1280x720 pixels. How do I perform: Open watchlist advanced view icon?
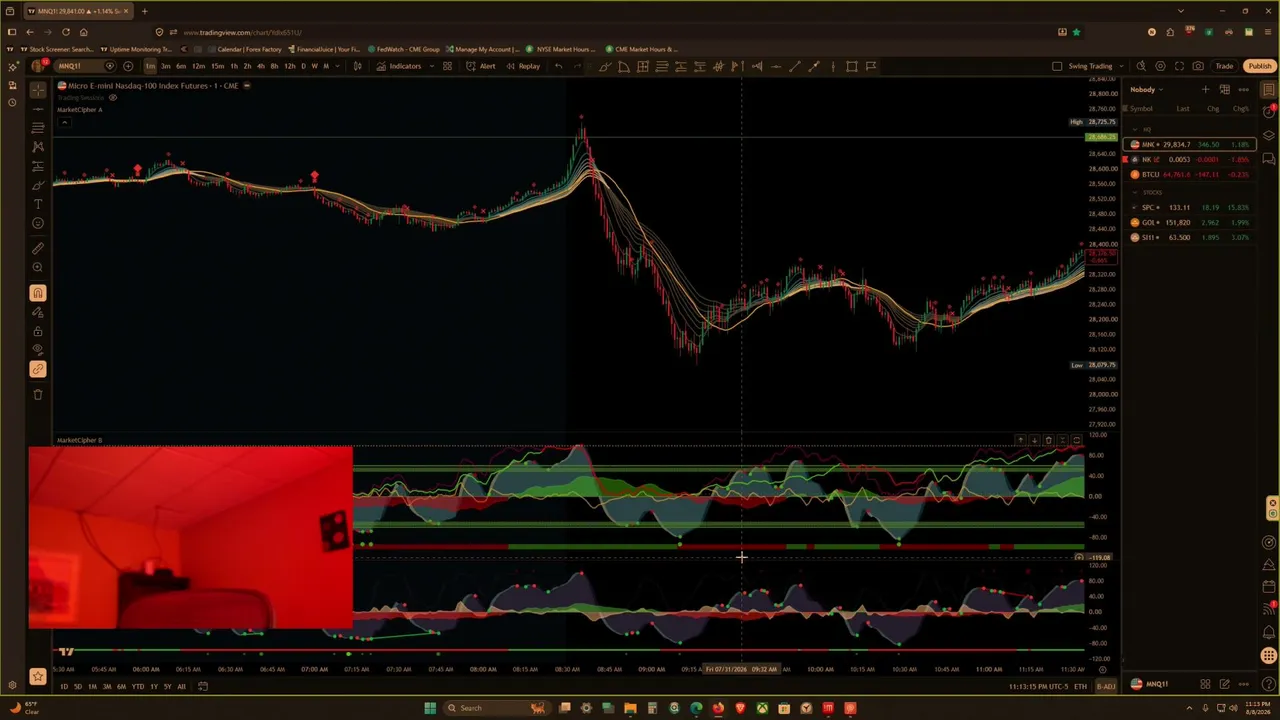(1224, 90)
